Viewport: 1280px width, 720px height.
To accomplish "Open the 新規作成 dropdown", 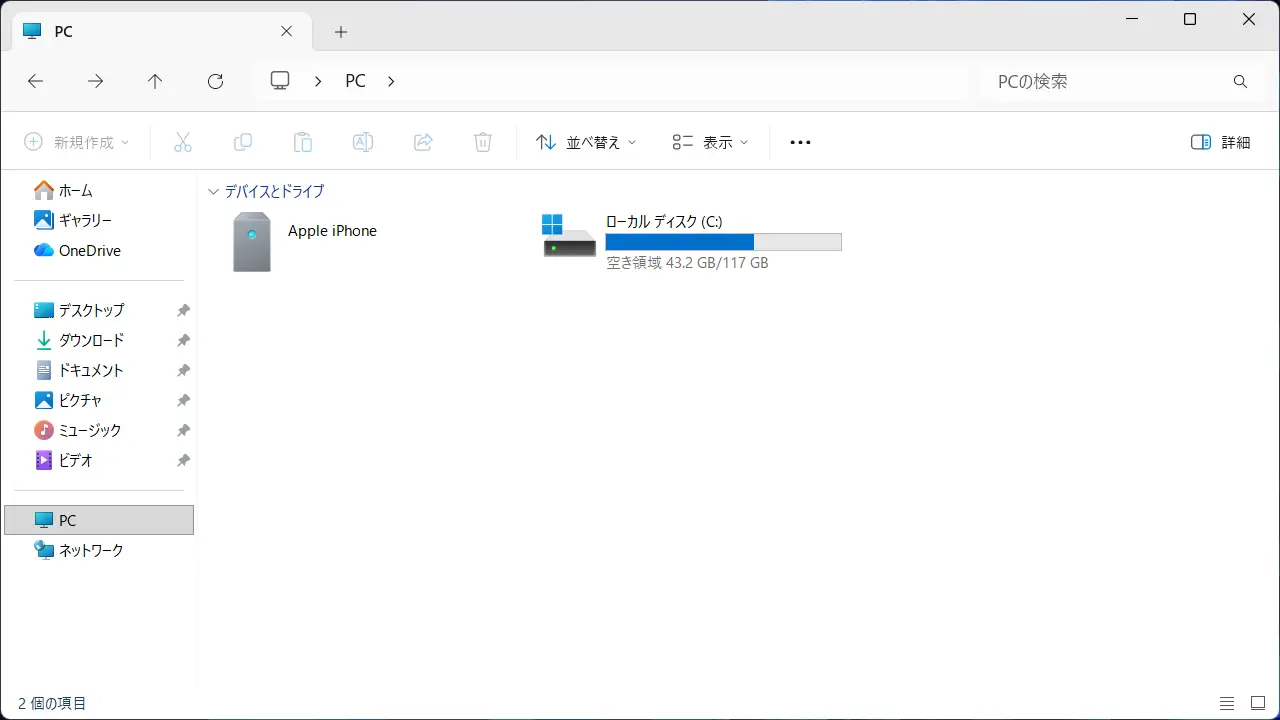I will pos(77,142).
